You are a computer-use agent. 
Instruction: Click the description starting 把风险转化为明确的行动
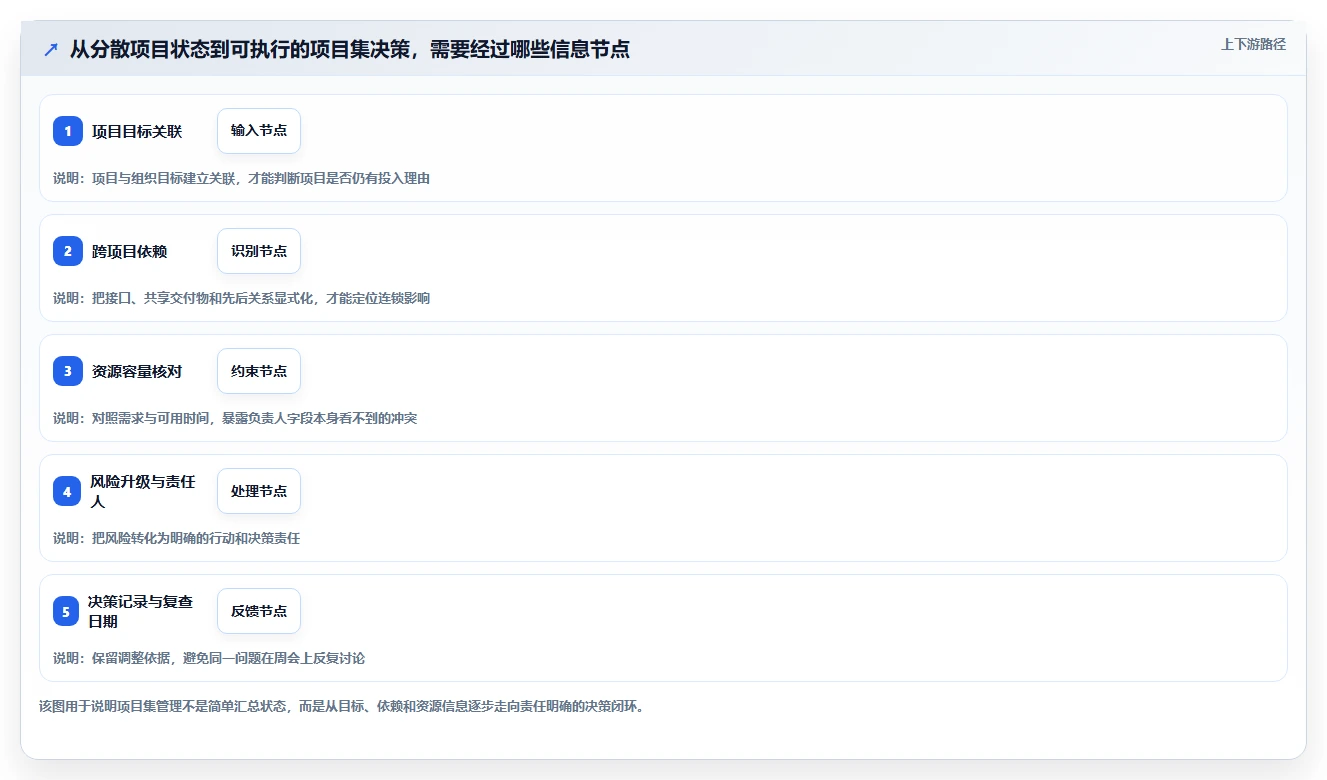pos(177,538)
